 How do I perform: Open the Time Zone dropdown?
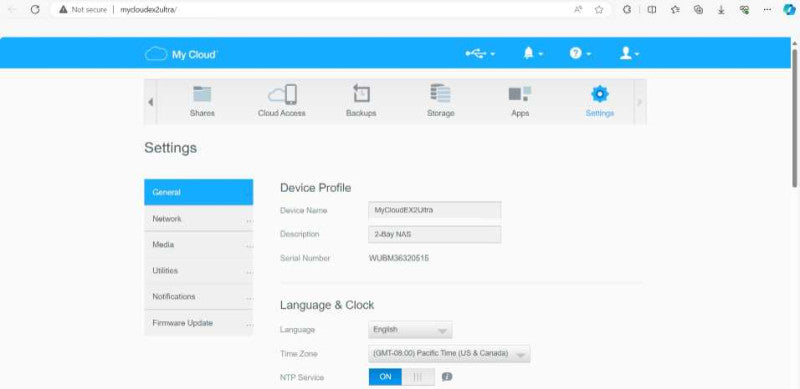pyautogui.click(x=449, y=354)
